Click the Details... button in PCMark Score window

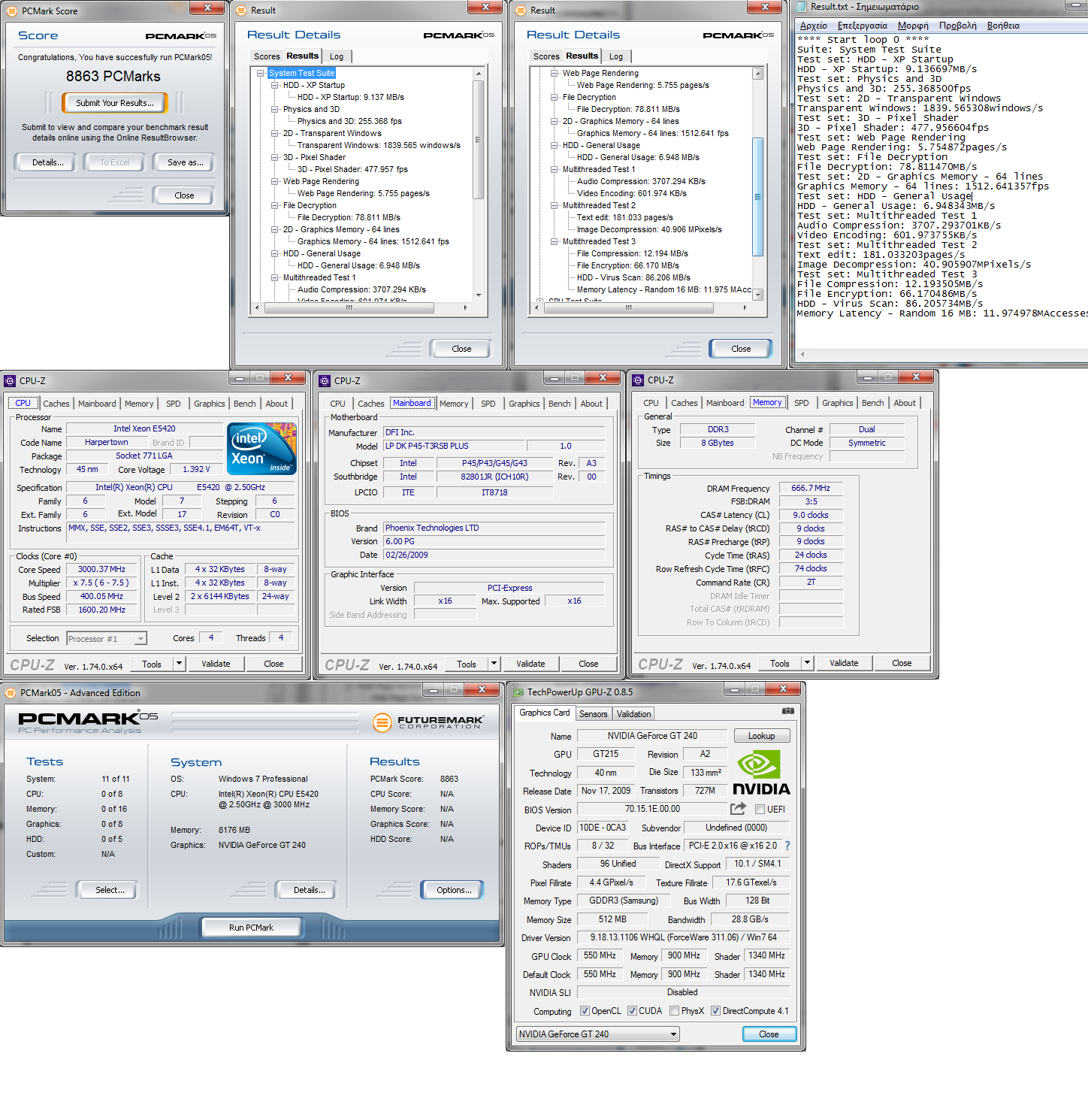(x=47, y=162)
